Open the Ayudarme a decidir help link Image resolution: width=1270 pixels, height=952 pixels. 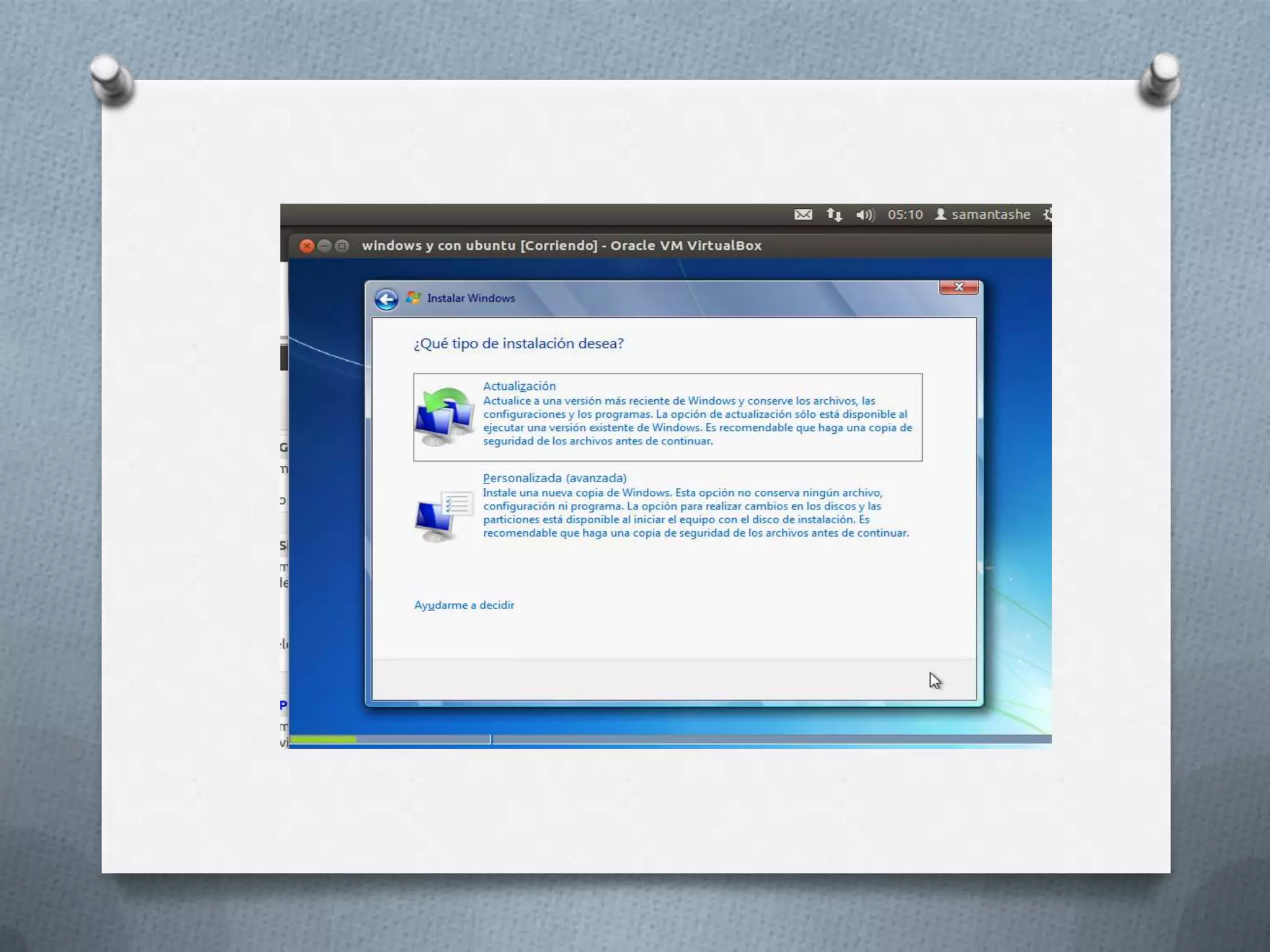tap(464, 605)
